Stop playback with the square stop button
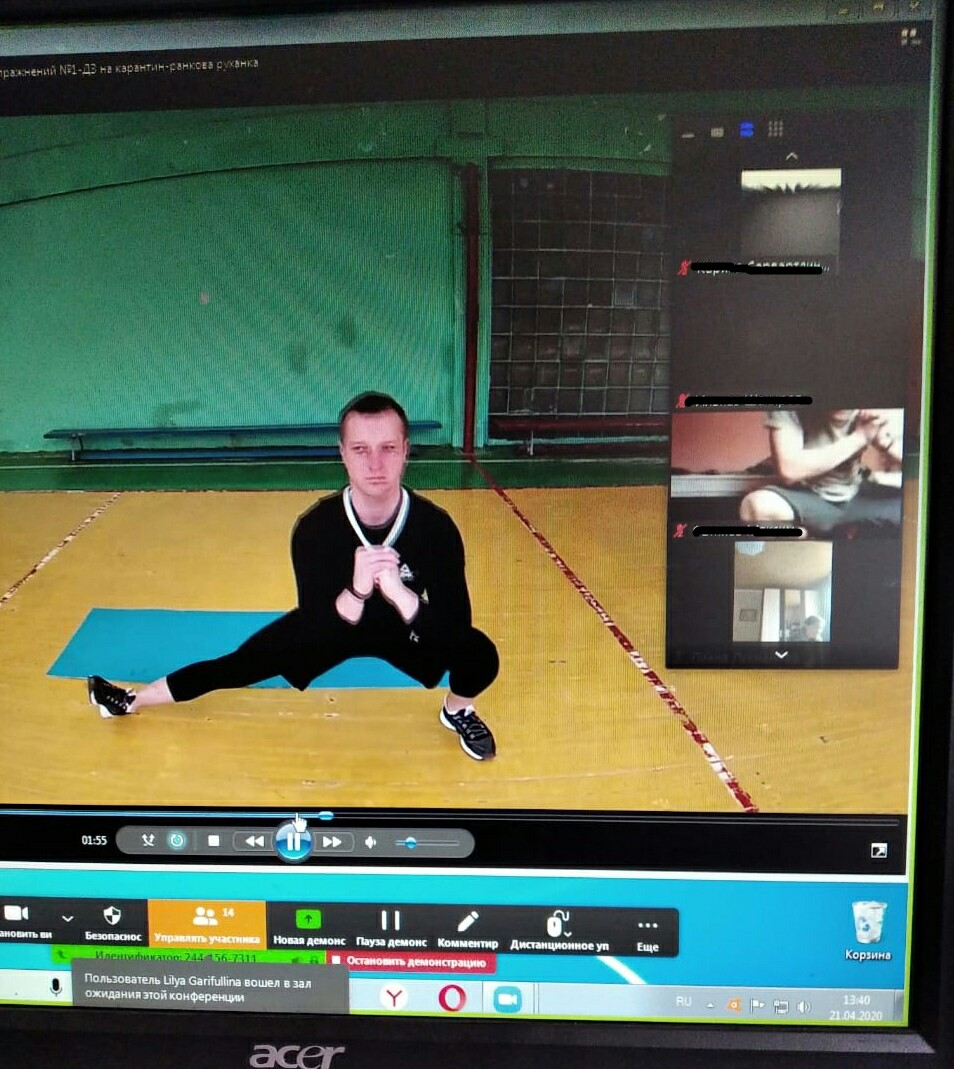954x1069 pixels. (x=213, y=841)
